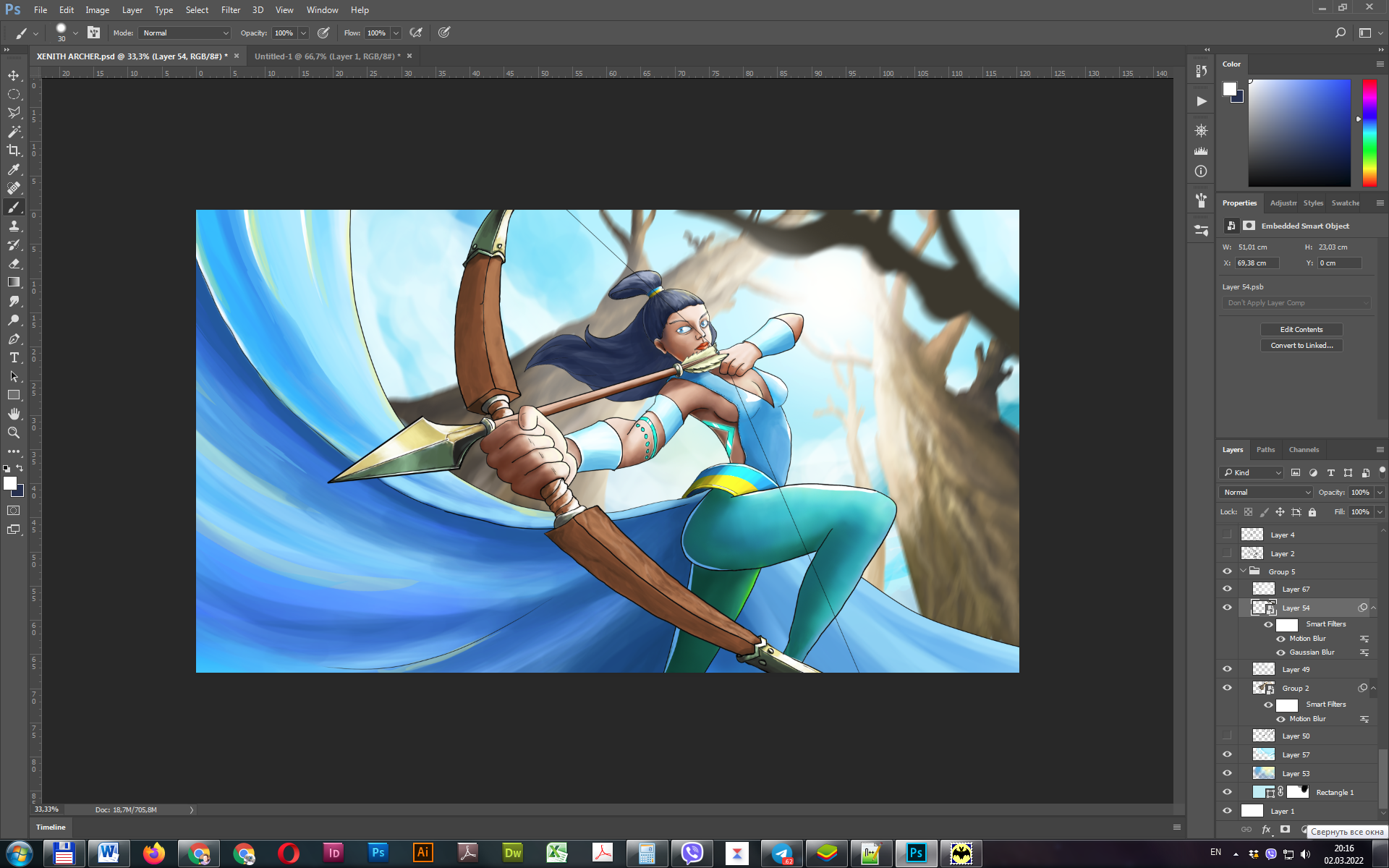The width and height of the screenshot is (1389, 868).
Task: Hide Layer 67 visibility eye
Action: tap(1227, 589)
